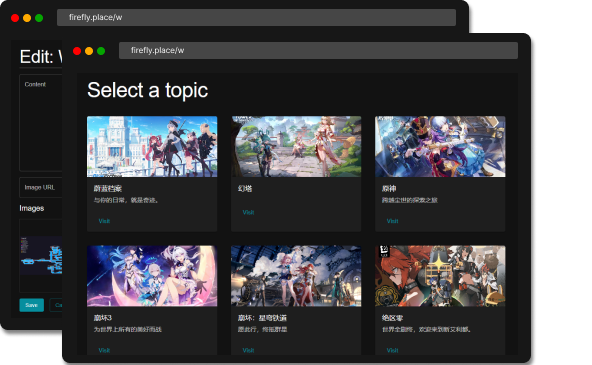
Task: Open the 原神 card banner image
Action: pyautogui.click(x=440, y=146)
